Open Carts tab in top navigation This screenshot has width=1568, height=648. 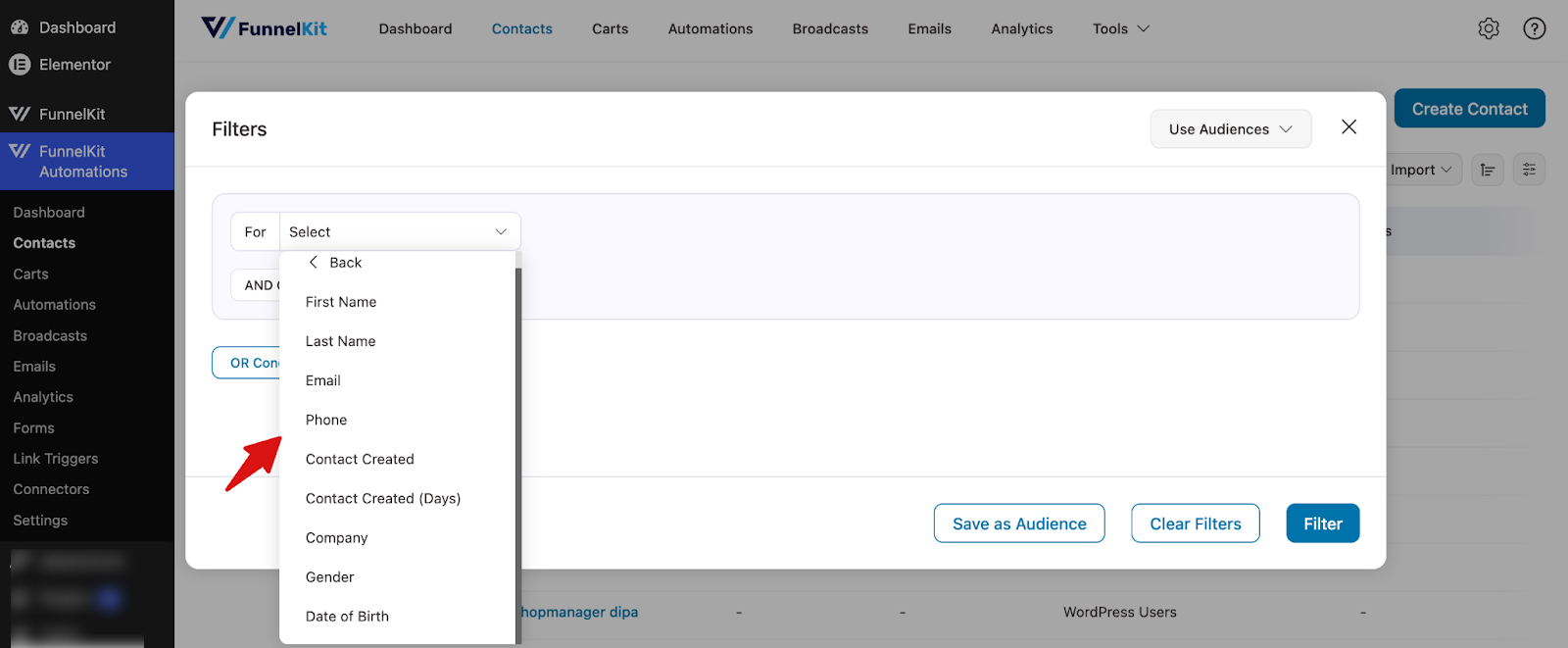coord(610,28)
